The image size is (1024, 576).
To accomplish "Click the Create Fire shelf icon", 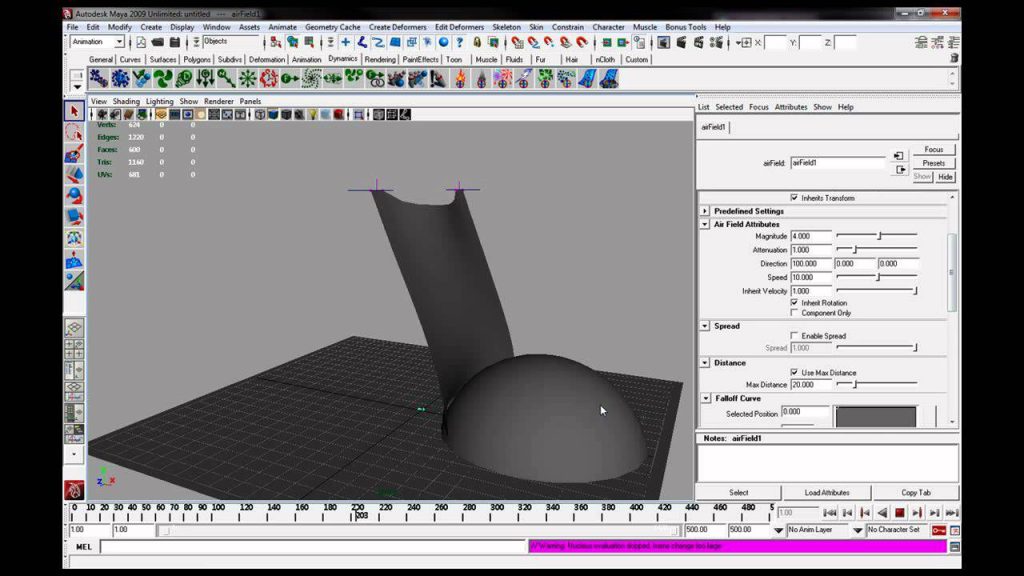I will click(460, 79).
